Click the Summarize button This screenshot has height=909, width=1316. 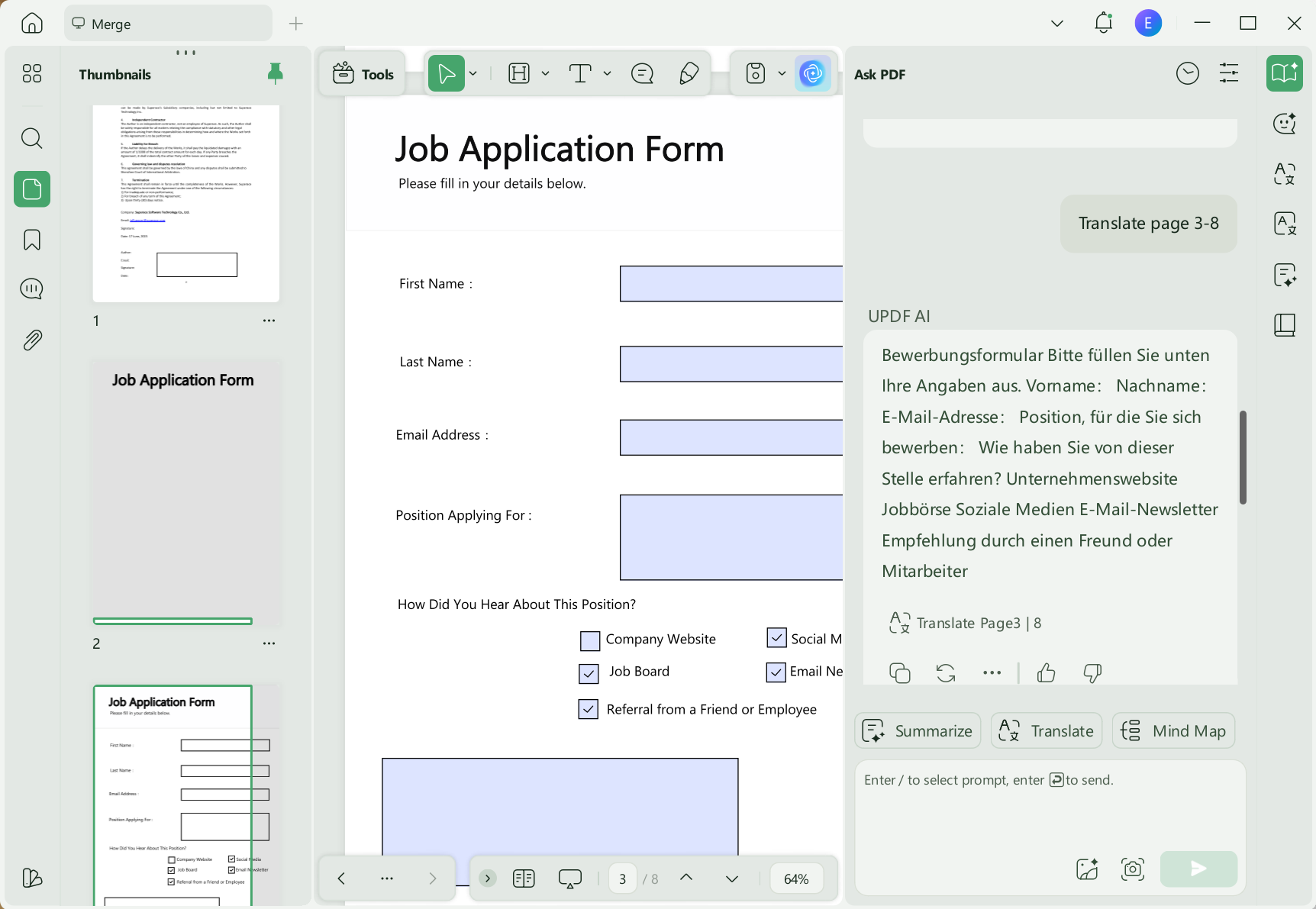(x=918, y=731)
